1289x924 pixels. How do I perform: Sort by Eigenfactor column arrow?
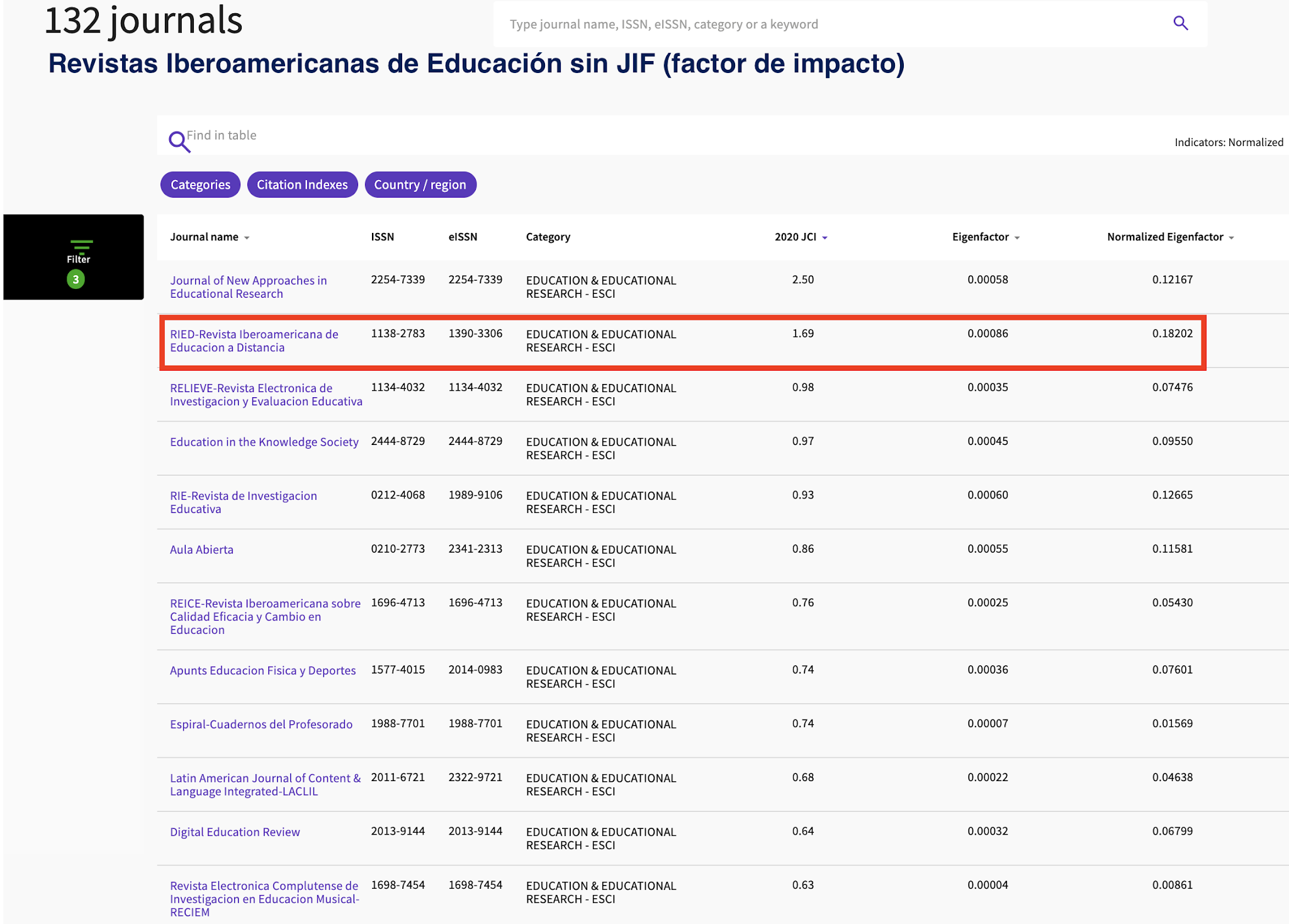(1017, 238)
